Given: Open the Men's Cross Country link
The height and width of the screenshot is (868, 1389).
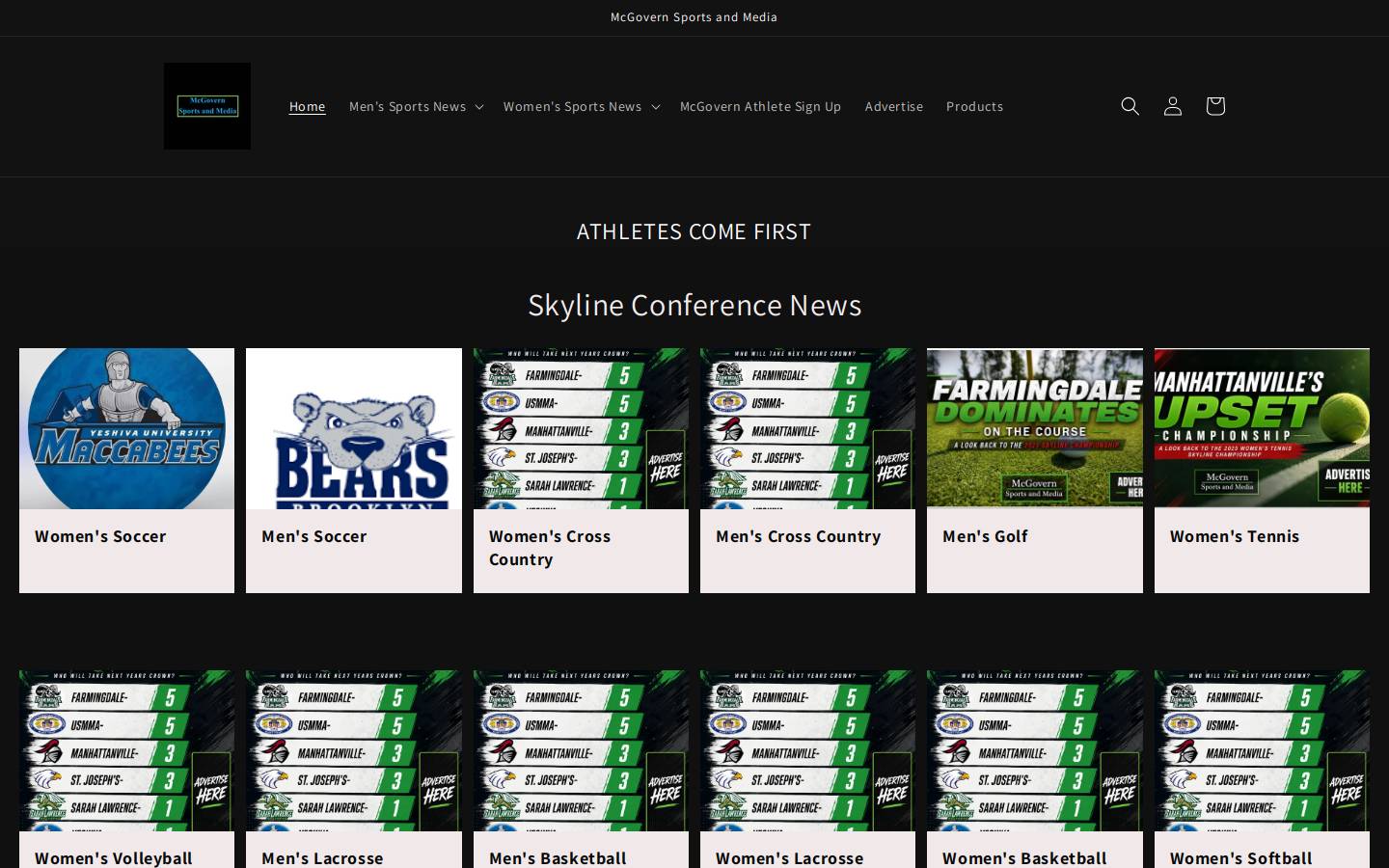Looking at the screenshot, I should pyautogui.click(x=799, y=536).
